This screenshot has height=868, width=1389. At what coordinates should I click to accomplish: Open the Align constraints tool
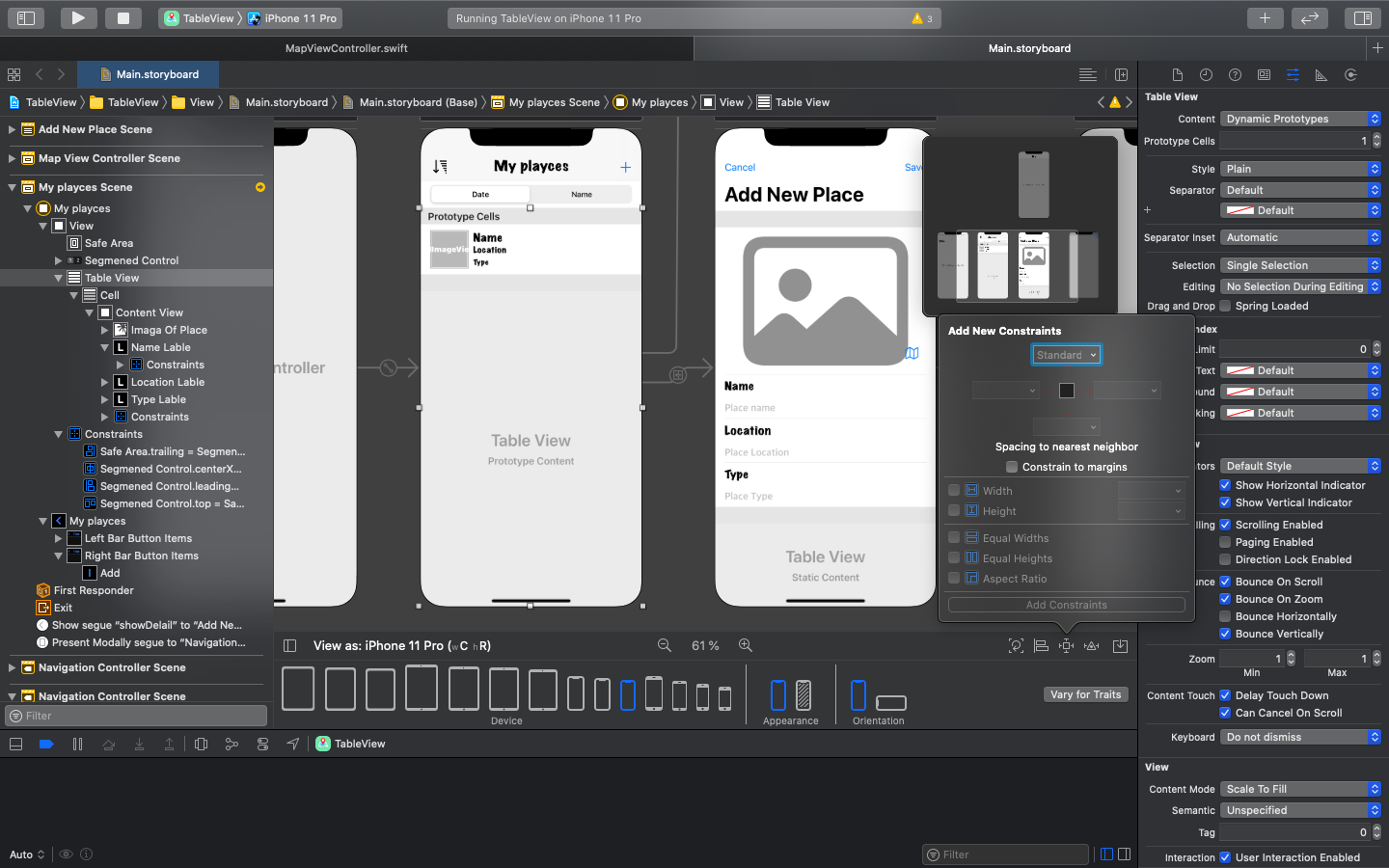tap(1041, 645)
